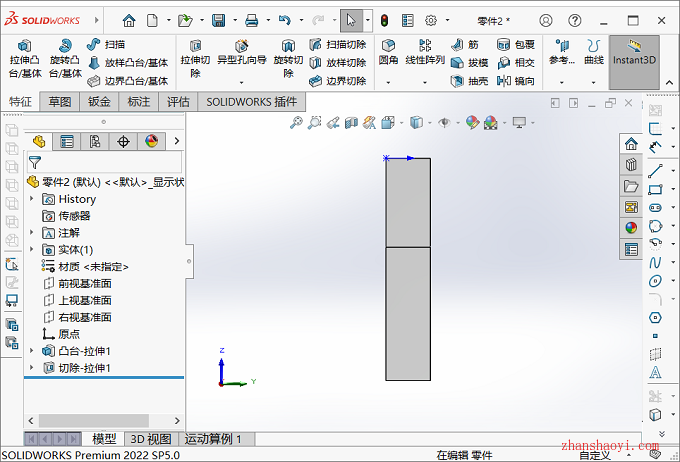Image resolution: width=680 pixels, height=462 pixels.
Task: Switch to the 钣金 Sheet Metal tab
Action: click(99, 102)
